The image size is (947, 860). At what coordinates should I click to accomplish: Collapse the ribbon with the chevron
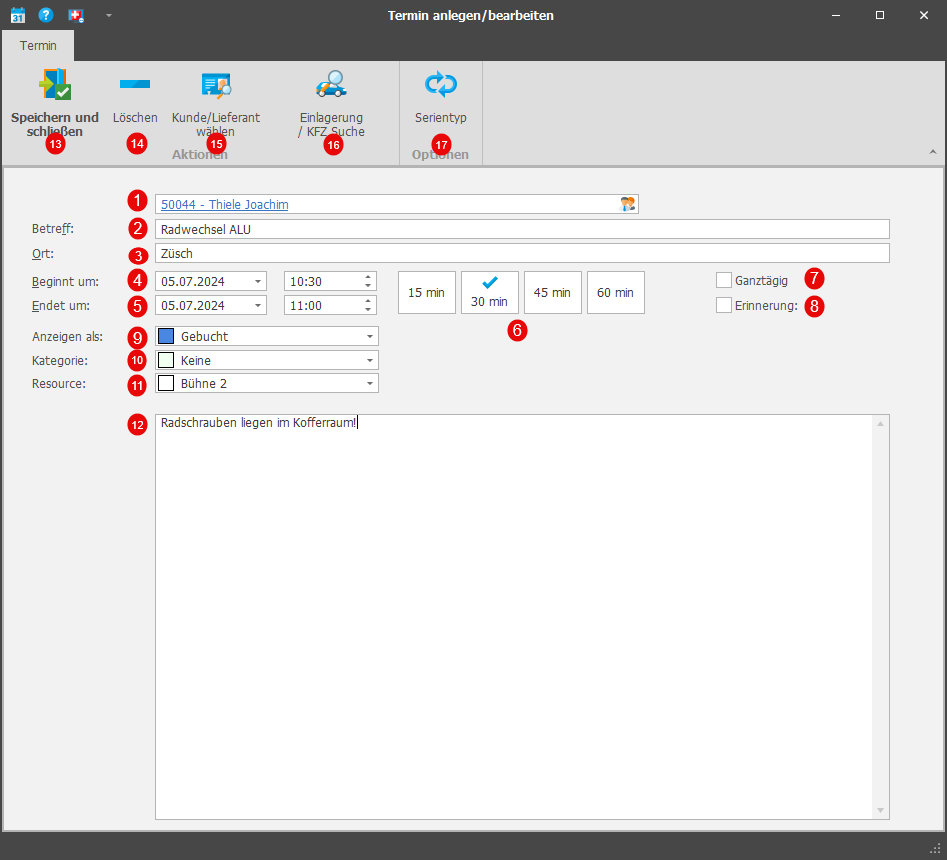[933, 152]
